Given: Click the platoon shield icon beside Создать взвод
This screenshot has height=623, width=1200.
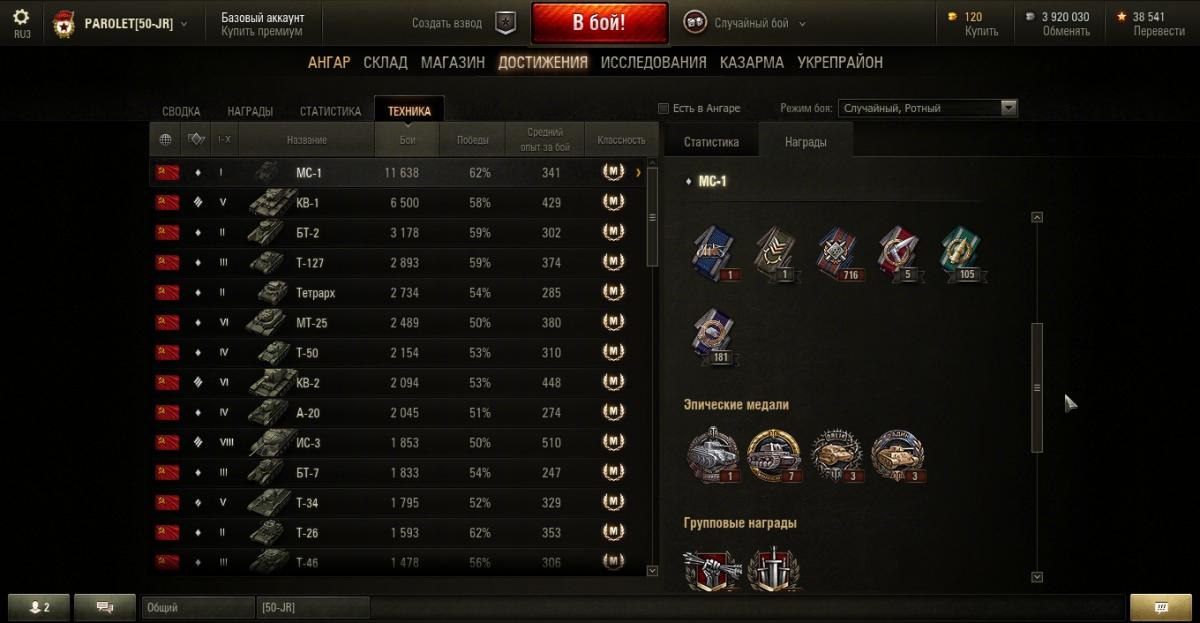Looking at the screenshot, I should coord(506,23).
